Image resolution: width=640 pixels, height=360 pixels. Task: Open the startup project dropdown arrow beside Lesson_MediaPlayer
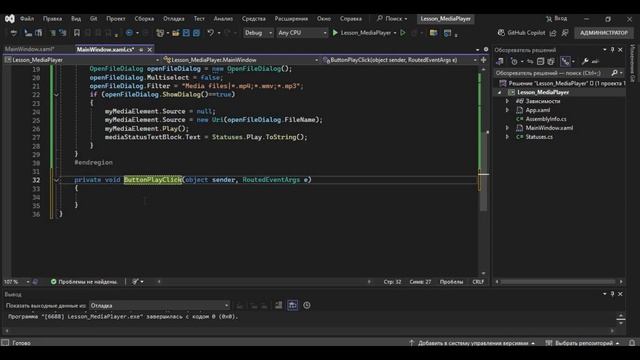[x=395, y=33]
